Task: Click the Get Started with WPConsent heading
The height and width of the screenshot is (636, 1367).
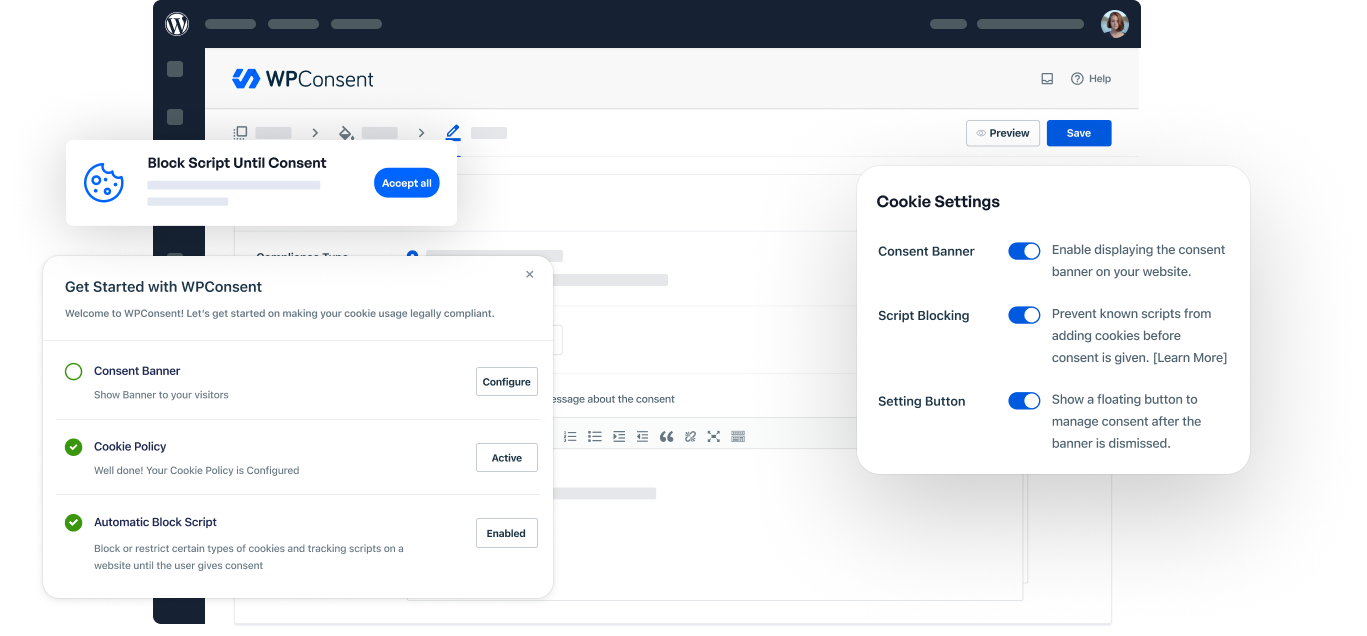Action: [x=164, y=287]
